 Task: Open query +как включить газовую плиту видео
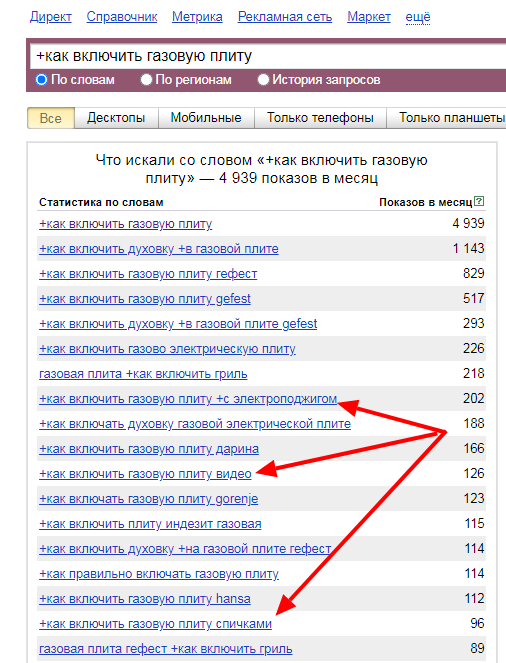pos(145,474)
